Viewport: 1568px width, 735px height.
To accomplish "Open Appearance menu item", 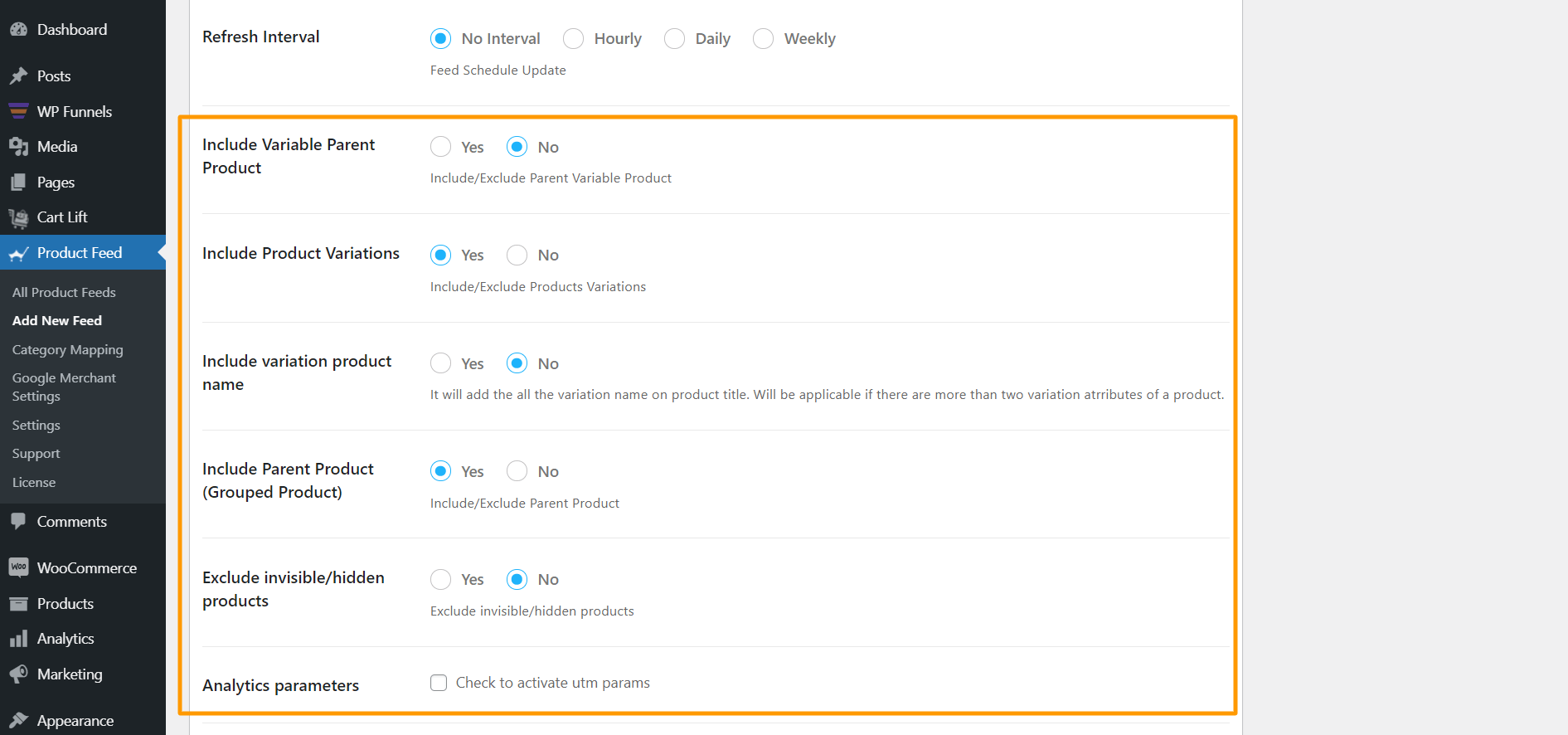I will coord(83,721).
